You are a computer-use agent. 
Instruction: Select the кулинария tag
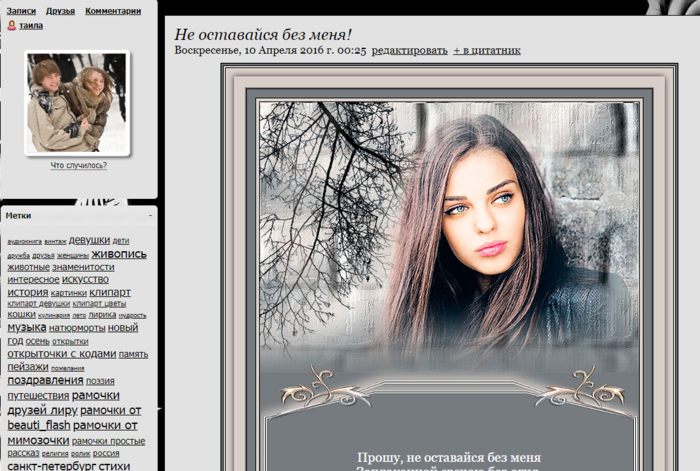[x=54, y=316]
